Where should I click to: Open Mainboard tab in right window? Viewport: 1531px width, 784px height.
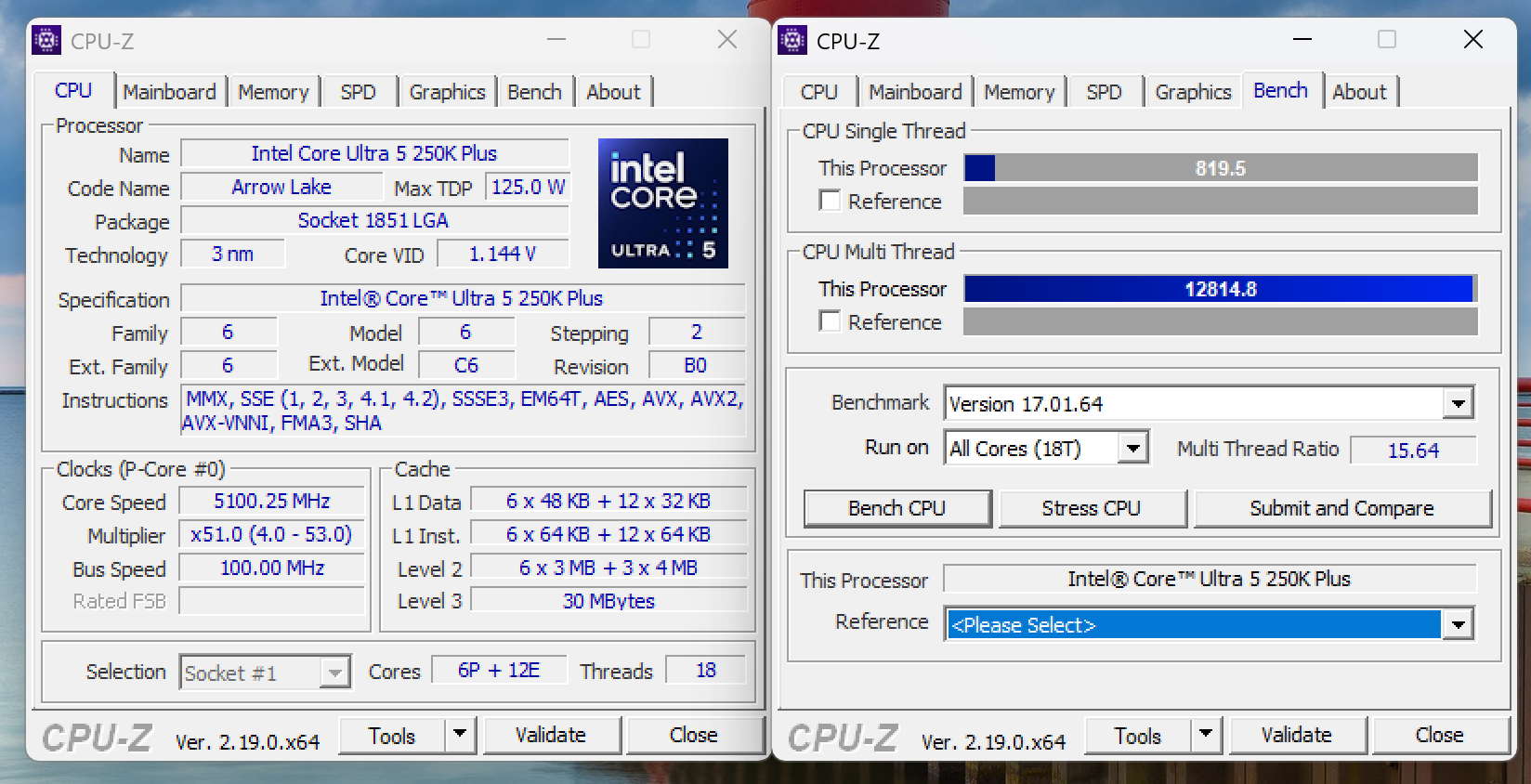point(915,92)
